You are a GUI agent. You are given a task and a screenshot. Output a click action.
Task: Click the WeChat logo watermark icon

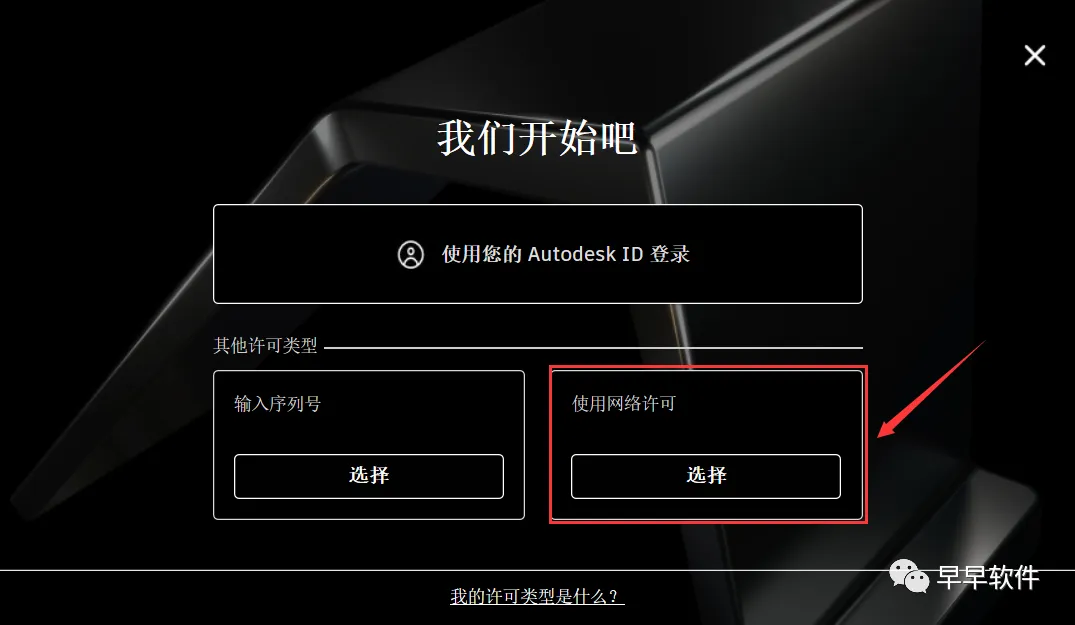(x=909, y=576)
